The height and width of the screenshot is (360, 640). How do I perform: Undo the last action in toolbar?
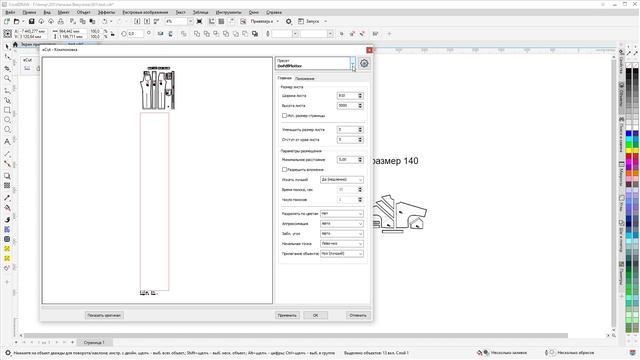pos(105,21)
